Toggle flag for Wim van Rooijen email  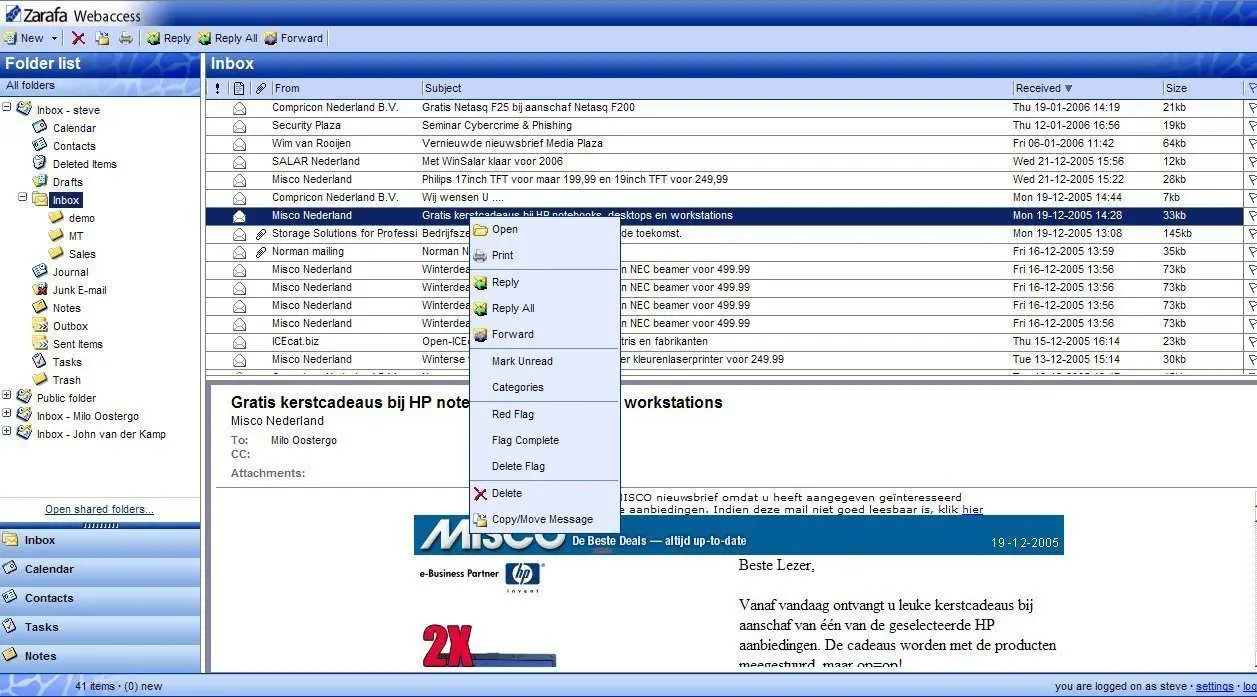pyautogui.click(x=1251, y=144)
